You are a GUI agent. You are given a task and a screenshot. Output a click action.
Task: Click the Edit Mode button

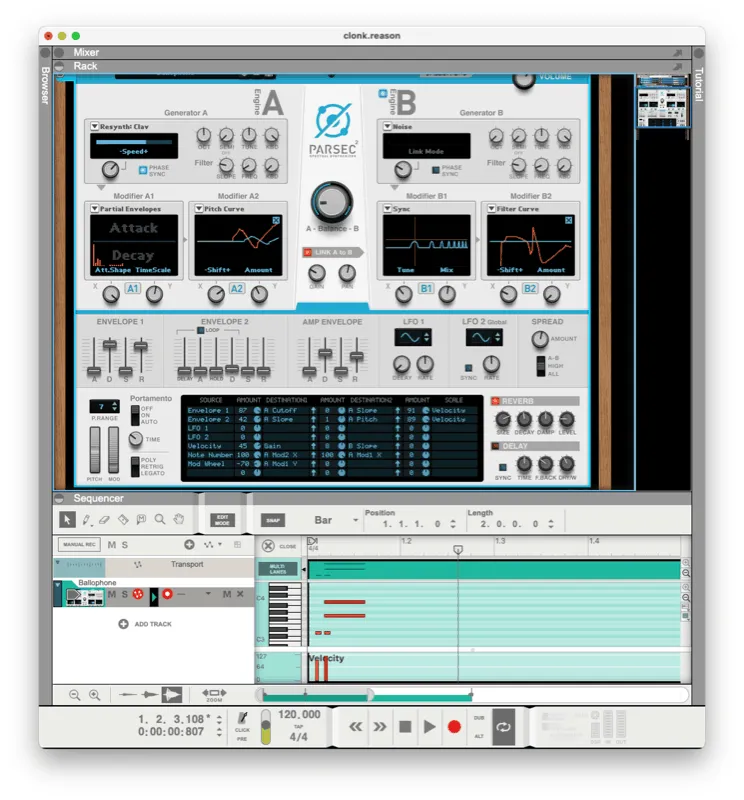tap(222, 520)
